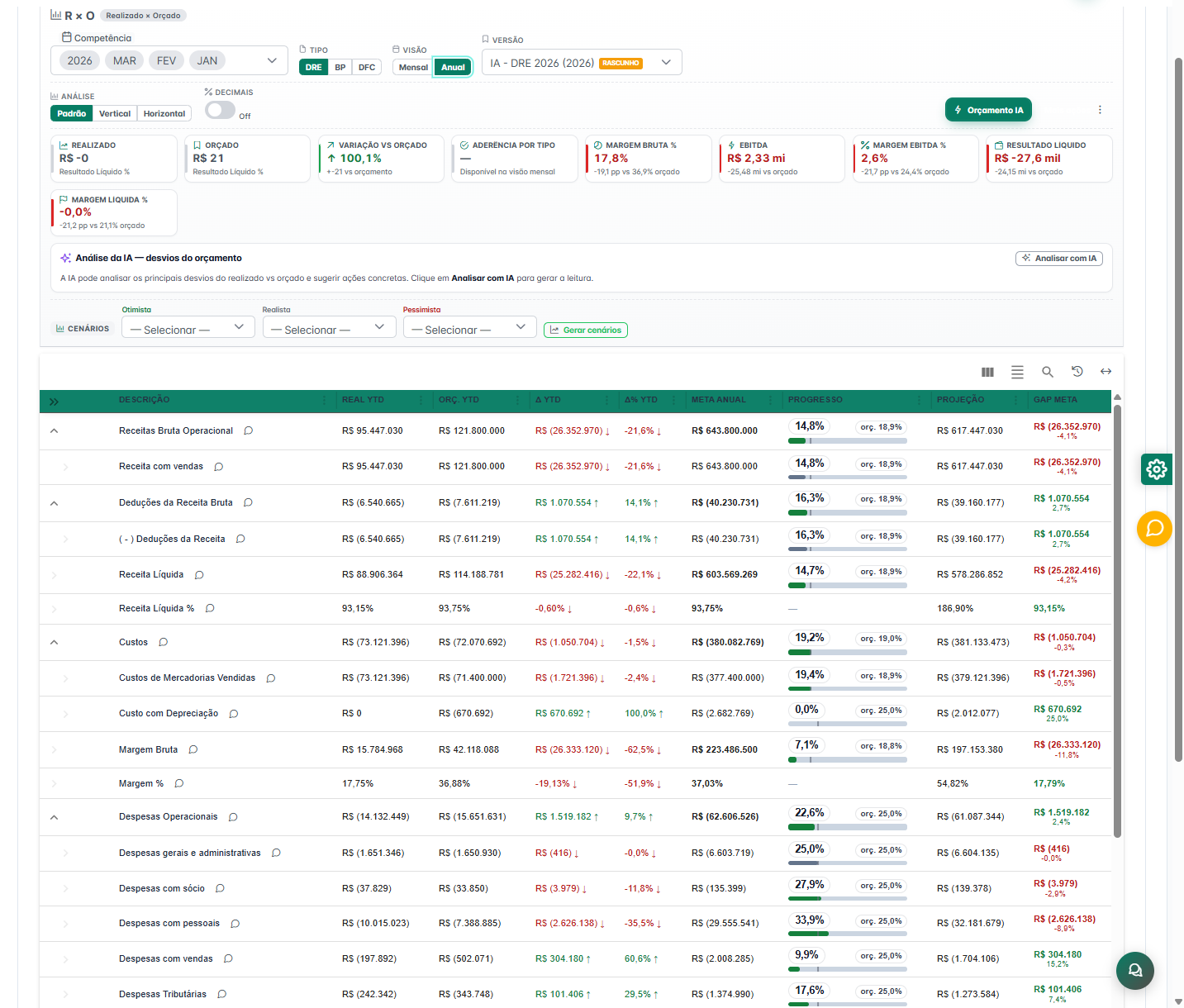Click the MAR period chip

(125, 60)
